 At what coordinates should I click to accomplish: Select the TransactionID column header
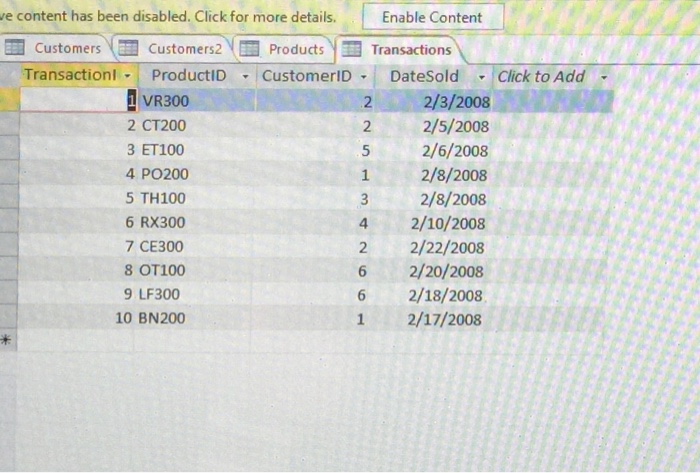pyautogui.click(x=79, y=75)
